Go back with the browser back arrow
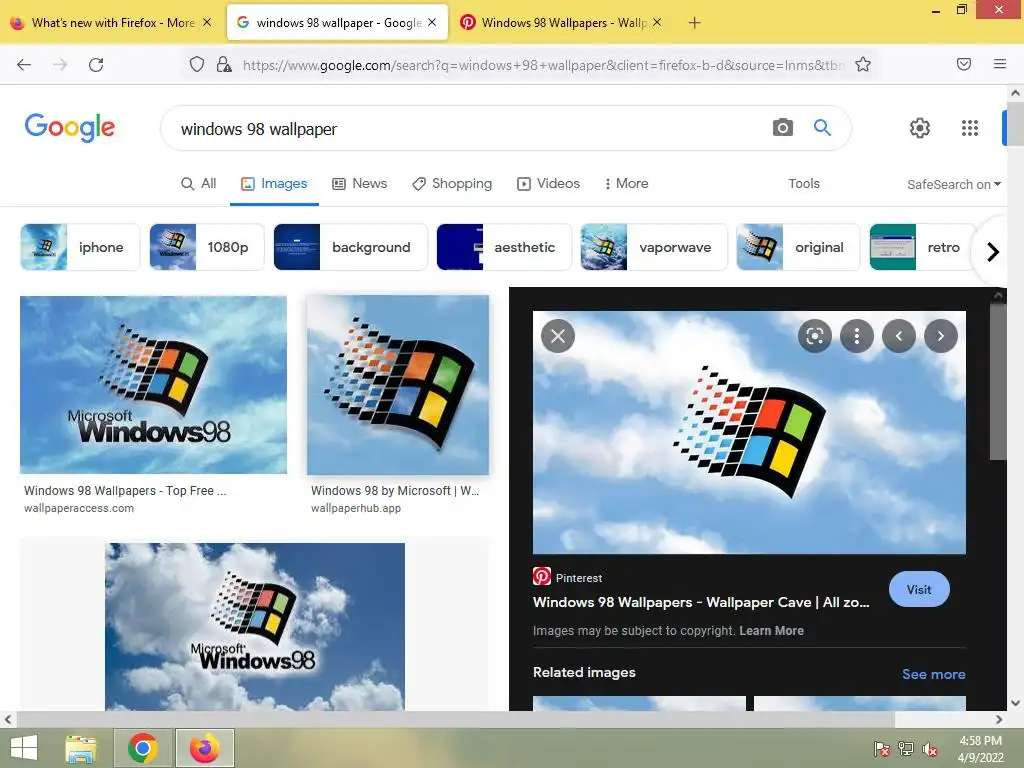The height and width of the screenshot is (768, 1024). 24,65
